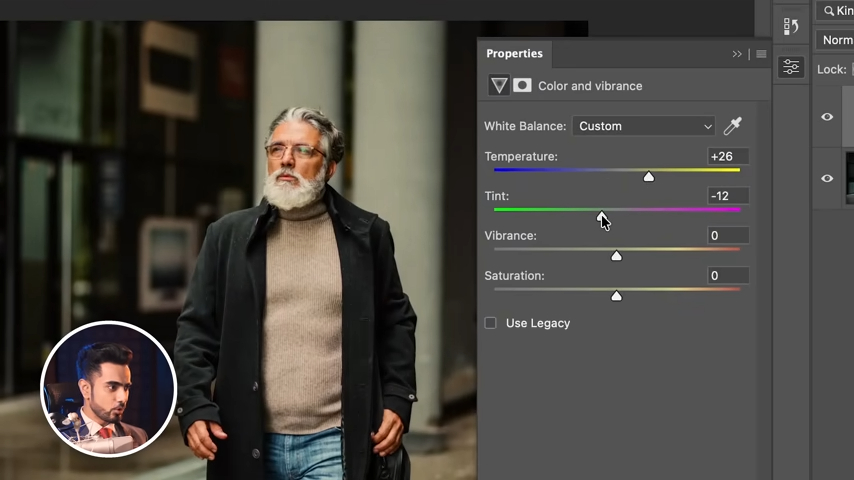Open the History panel icon
This screenshot has width=854, height=480.
[791, 26]
